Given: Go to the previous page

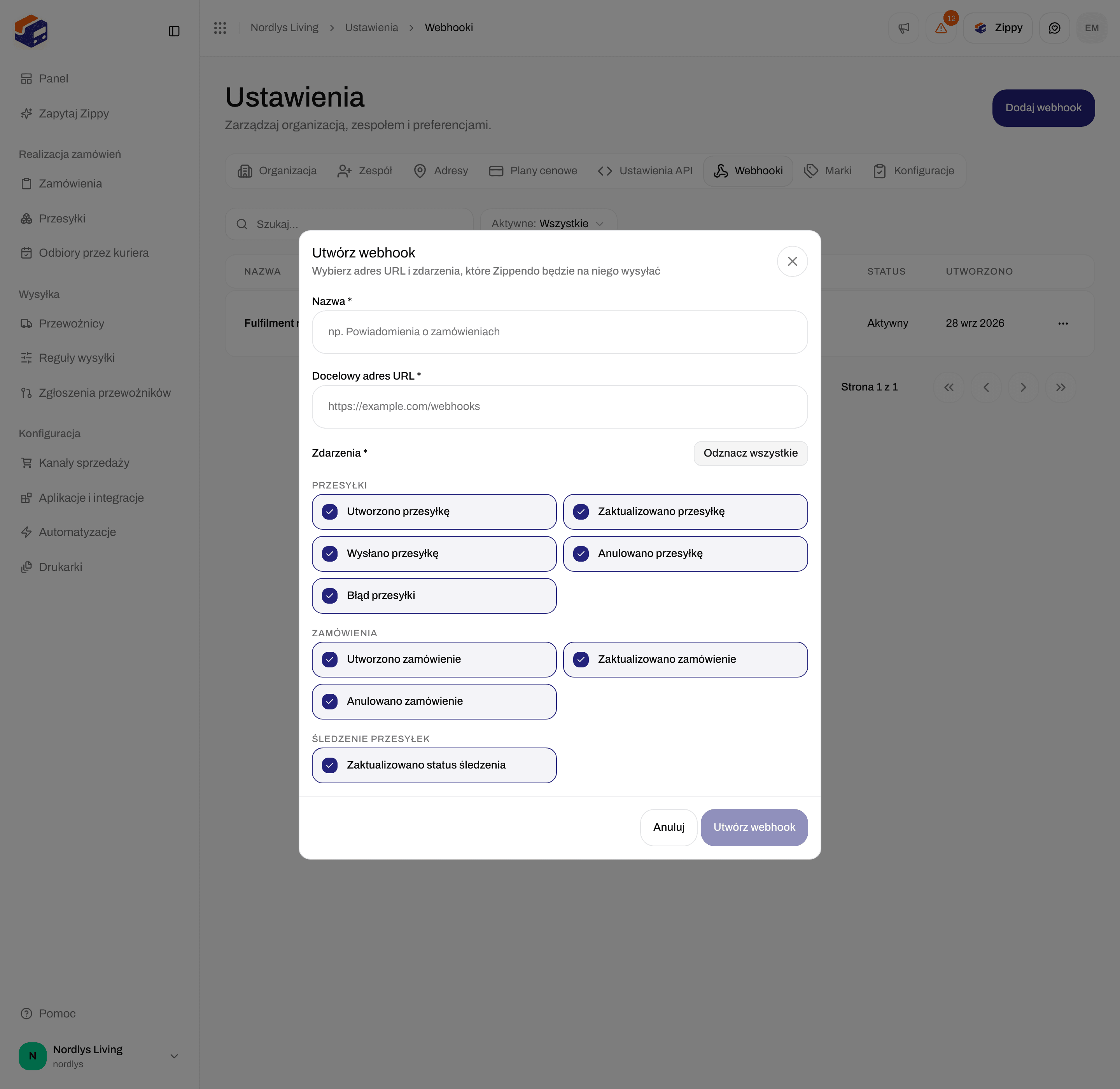Looking at the screenshot, I should pos(986,387).
